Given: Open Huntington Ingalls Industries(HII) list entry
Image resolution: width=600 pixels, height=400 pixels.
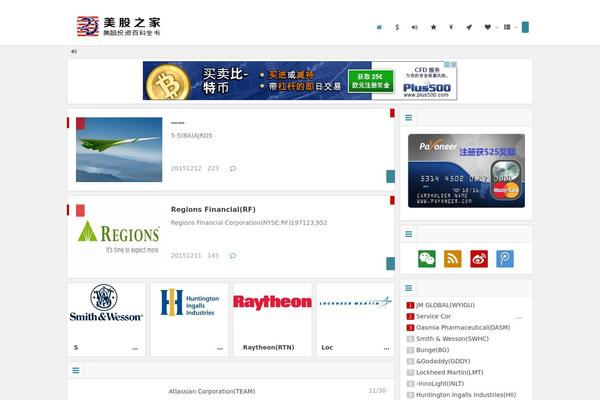Looking at the screenshot, I should pyautogui.click(x=466, y=394).
